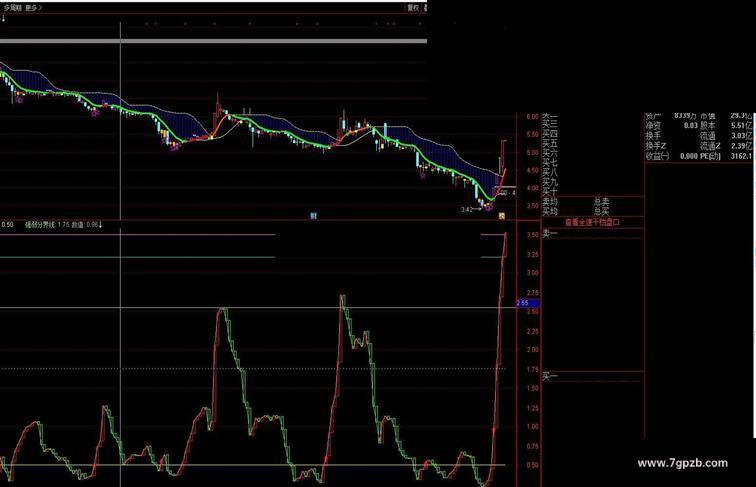Open the 多周期 period tab
Image resolution: width=756 pixels, height=487 pixels.
pyautogui.click(x=13, y=8)
